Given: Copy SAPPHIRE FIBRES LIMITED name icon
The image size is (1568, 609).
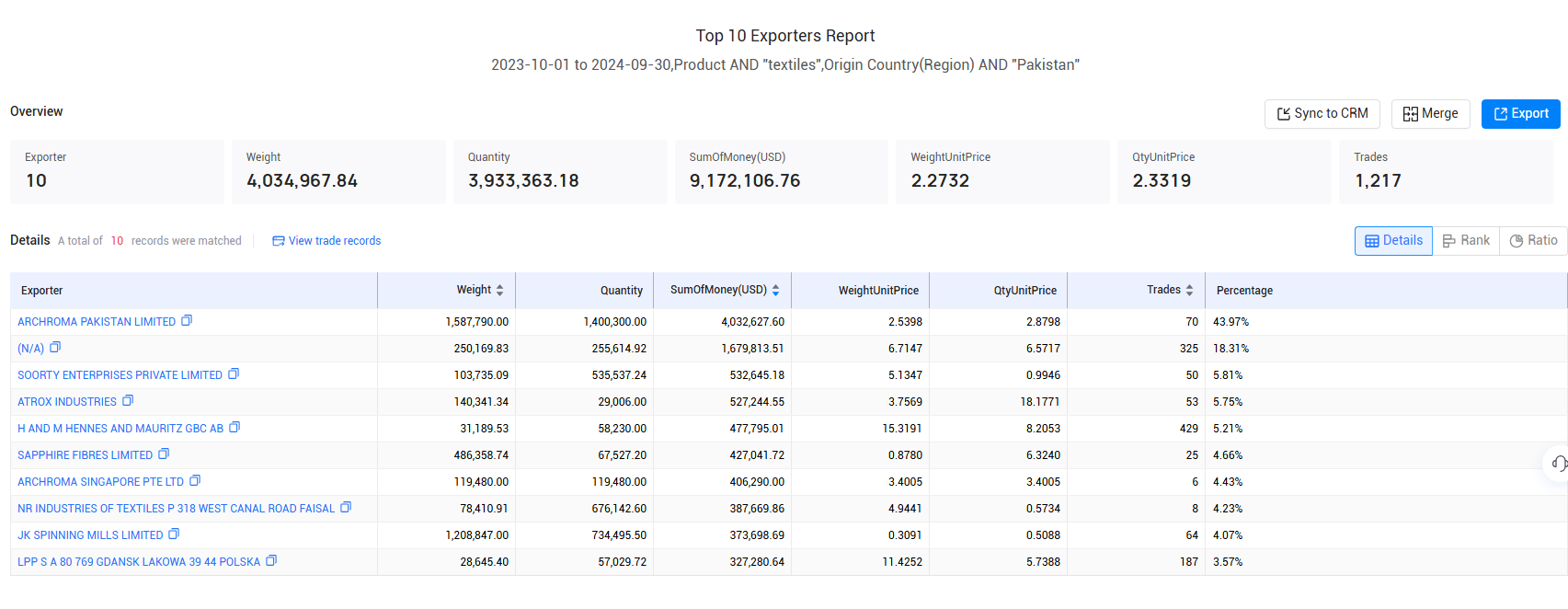Looking at the screenshot, I should pos(164,454).
